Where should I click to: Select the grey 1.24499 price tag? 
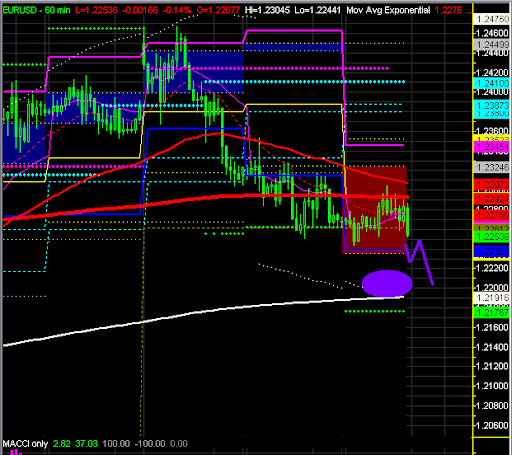492,44
